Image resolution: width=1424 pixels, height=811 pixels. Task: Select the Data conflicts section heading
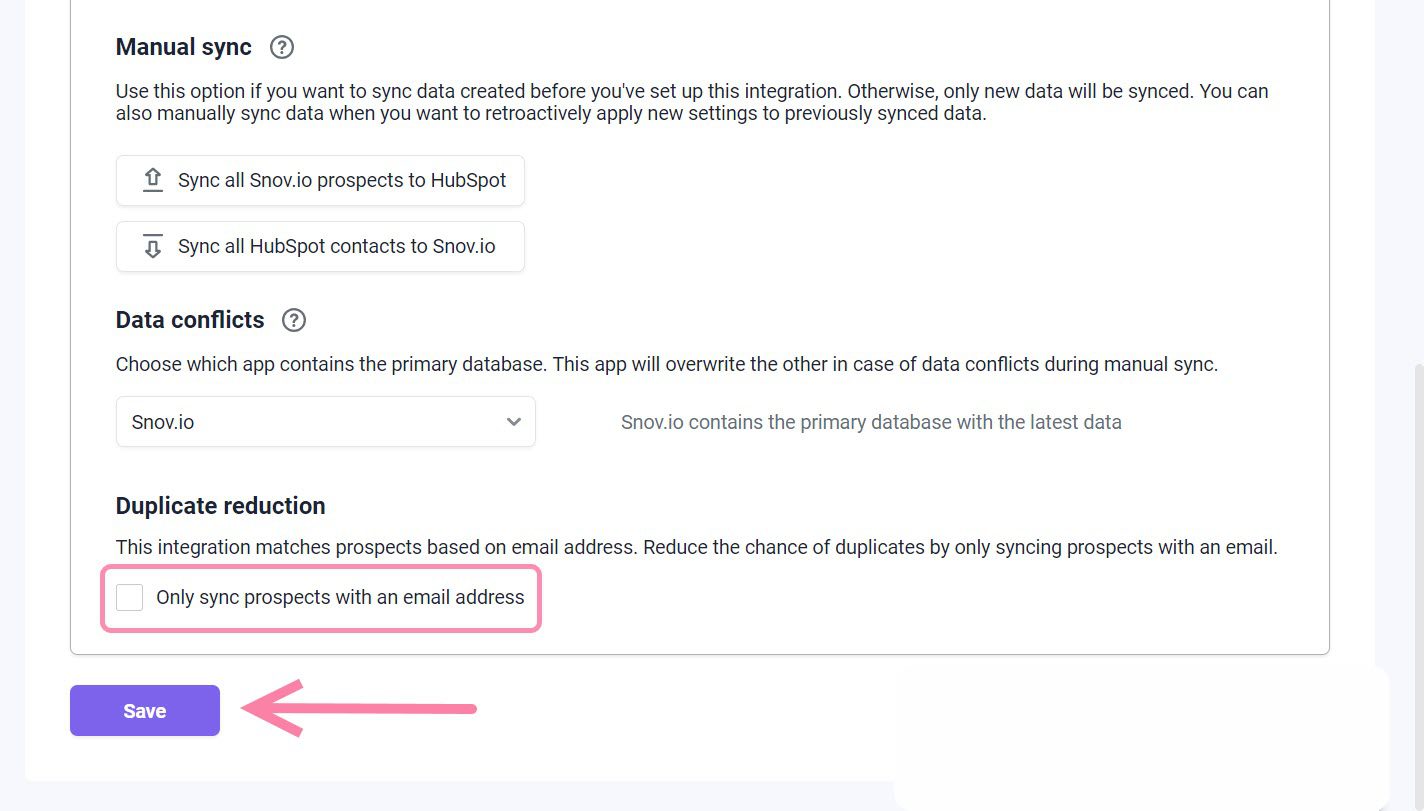(189, 320)
